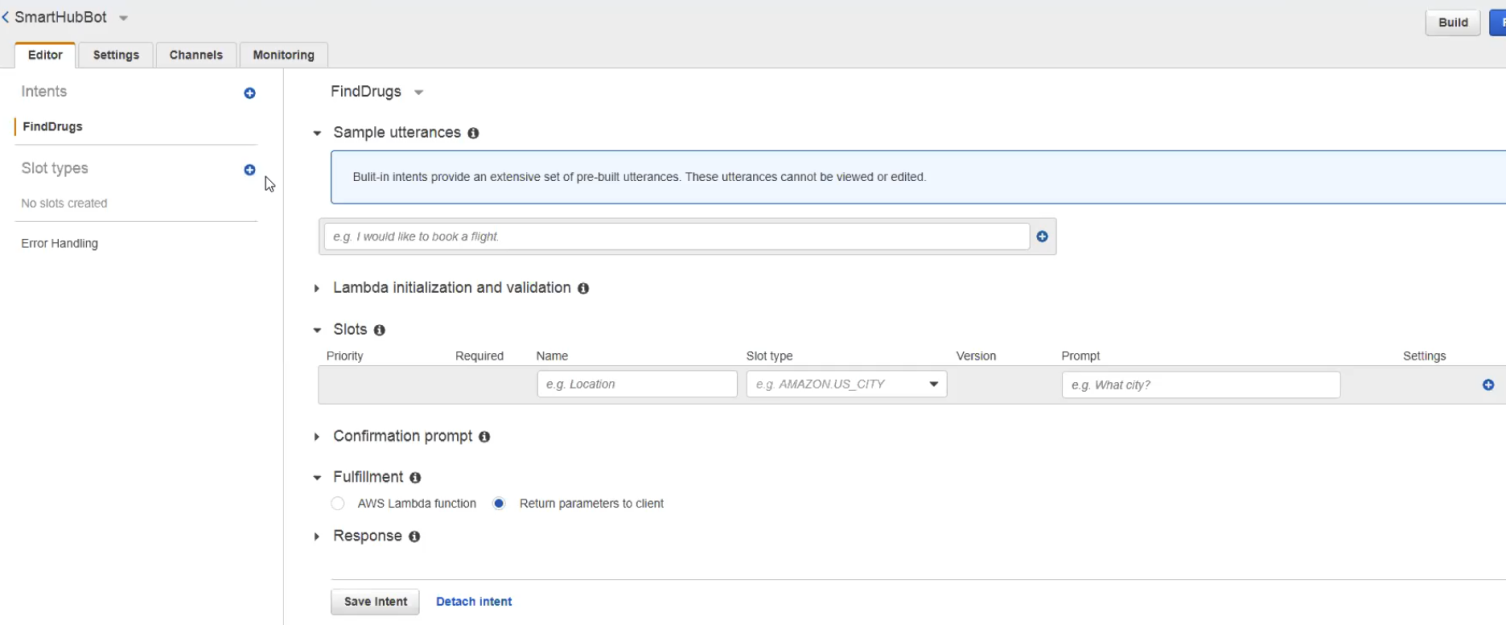Click the slot Prompt input field
This screenshot has width=1506, height=625.
(x=1200, y=385)
